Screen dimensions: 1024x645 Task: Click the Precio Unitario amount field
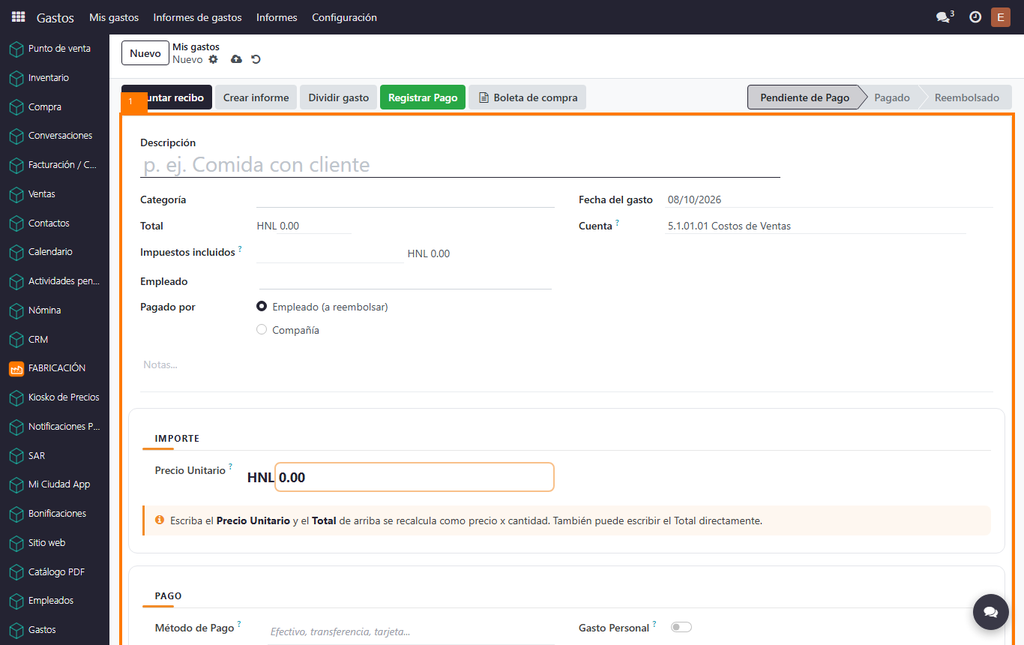pyautogui.click(x=415, y=477)
